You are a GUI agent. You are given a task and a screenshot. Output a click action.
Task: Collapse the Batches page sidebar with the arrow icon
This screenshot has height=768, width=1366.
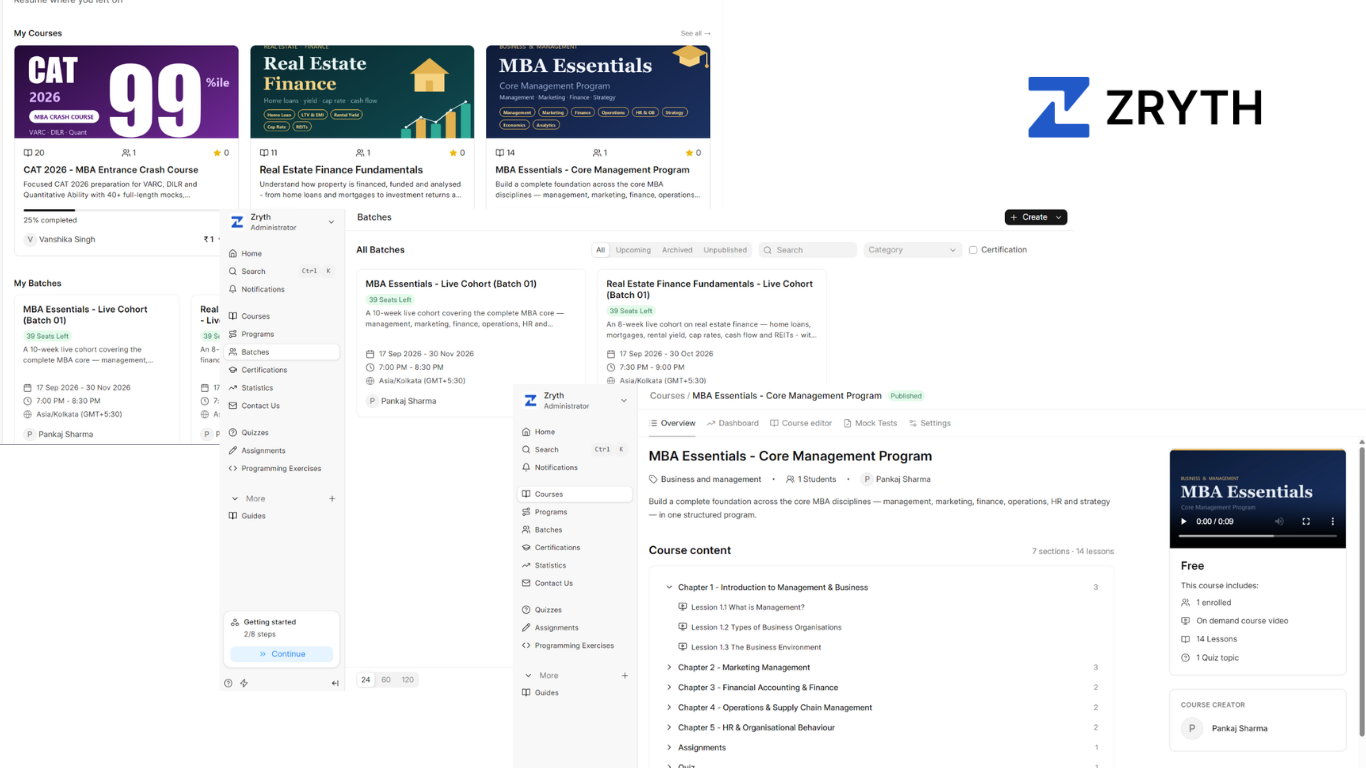[x=335, y=684]
